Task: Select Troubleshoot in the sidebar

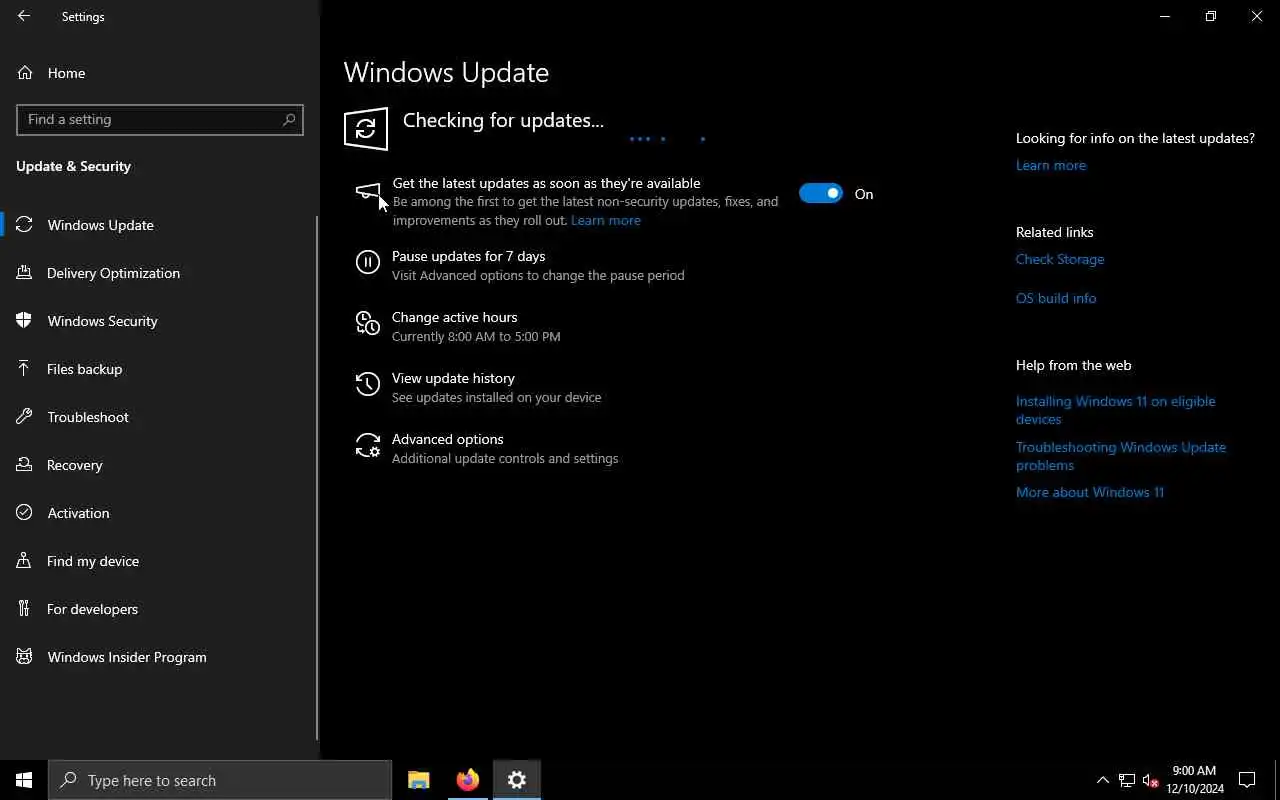Action: [x=159, y=417]
